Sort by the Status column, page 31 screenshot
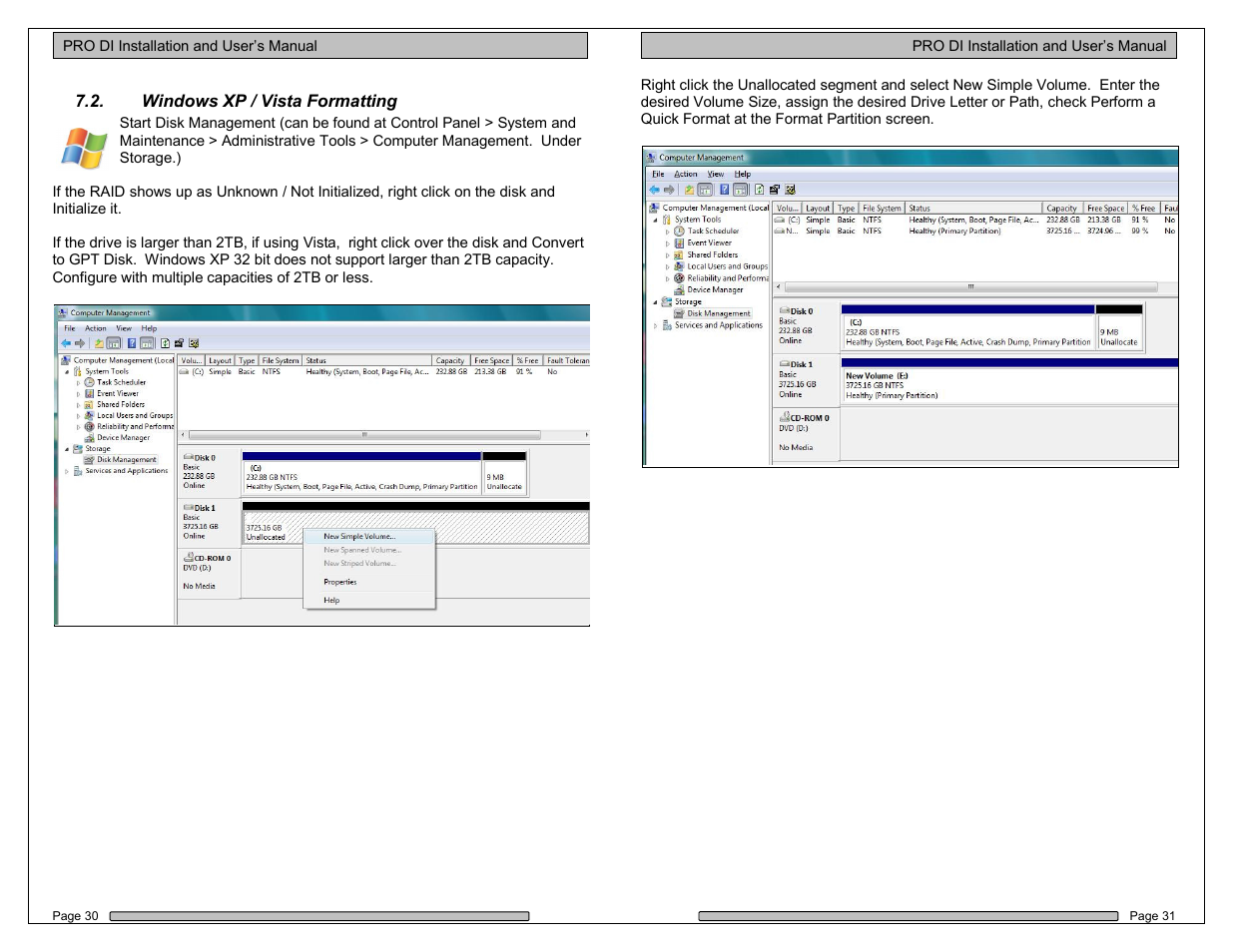This screenshot has height=952, width=1233. pyautogui.click(x=973, y=209)
